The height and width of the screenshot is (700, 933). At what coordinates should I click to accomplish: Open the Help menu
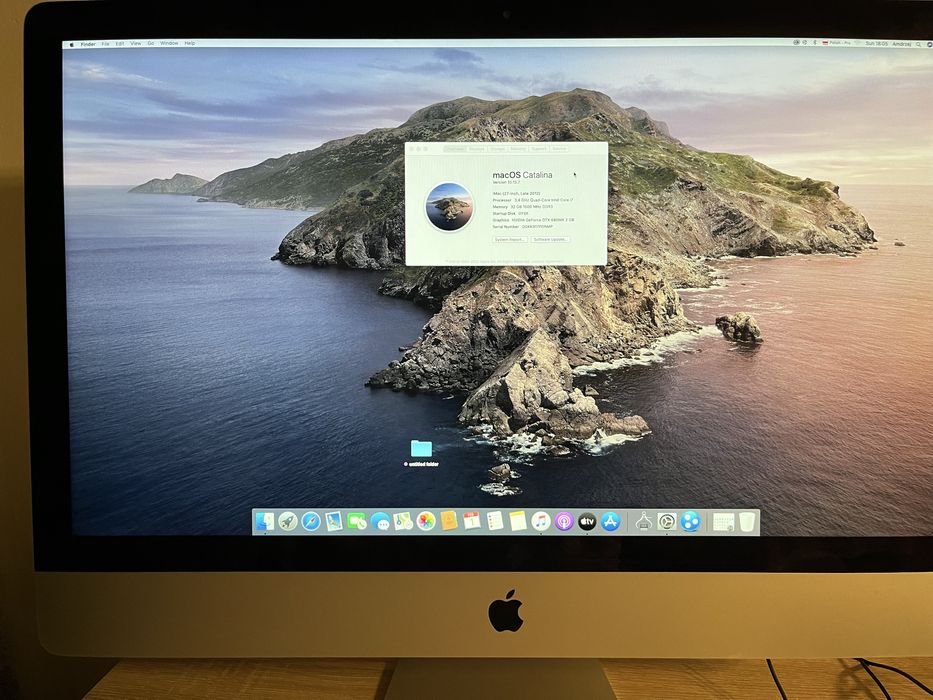pos(190,44)
